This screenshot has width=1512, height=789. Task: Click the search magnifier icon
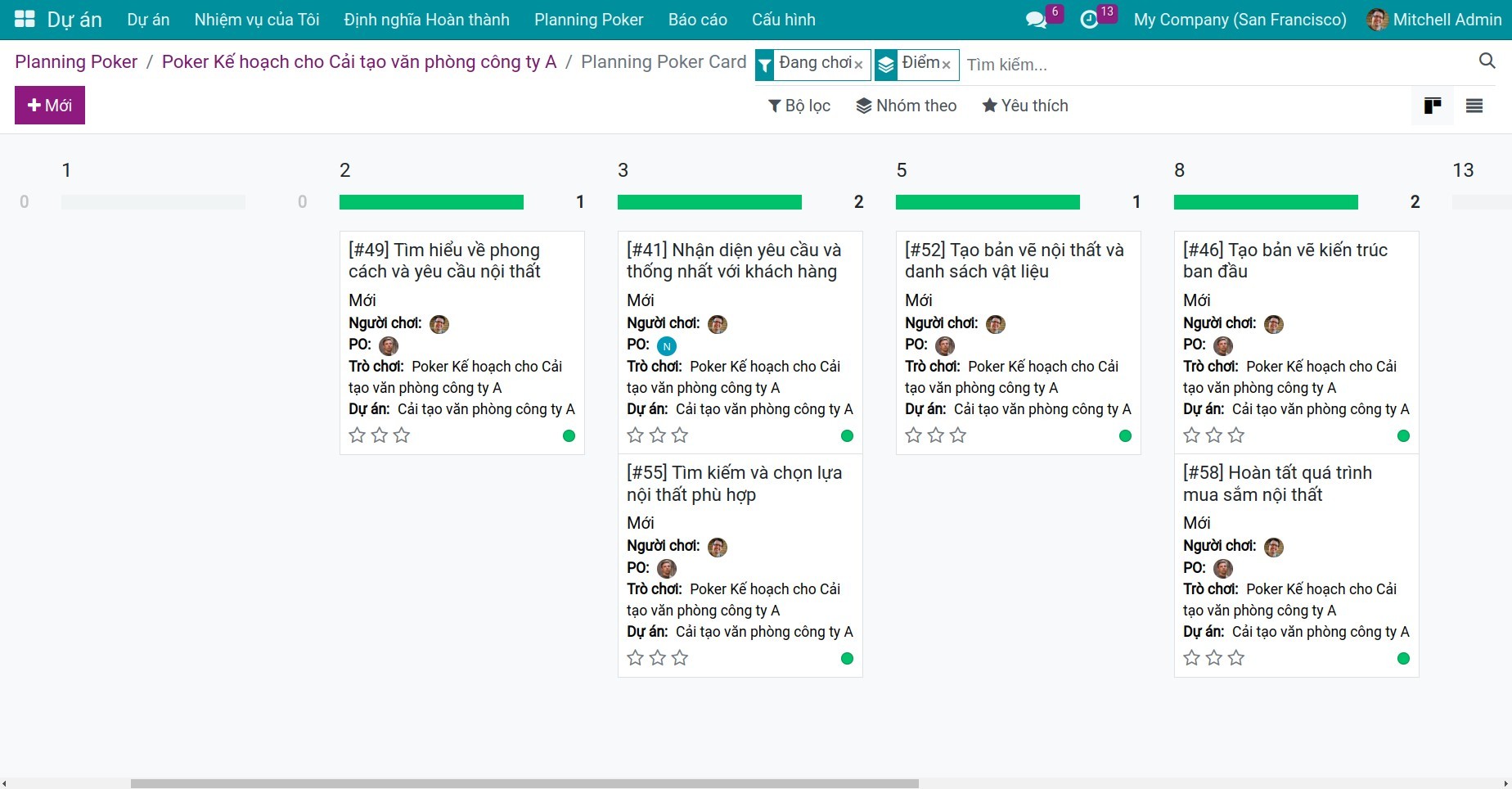[x=1487, y=61]
